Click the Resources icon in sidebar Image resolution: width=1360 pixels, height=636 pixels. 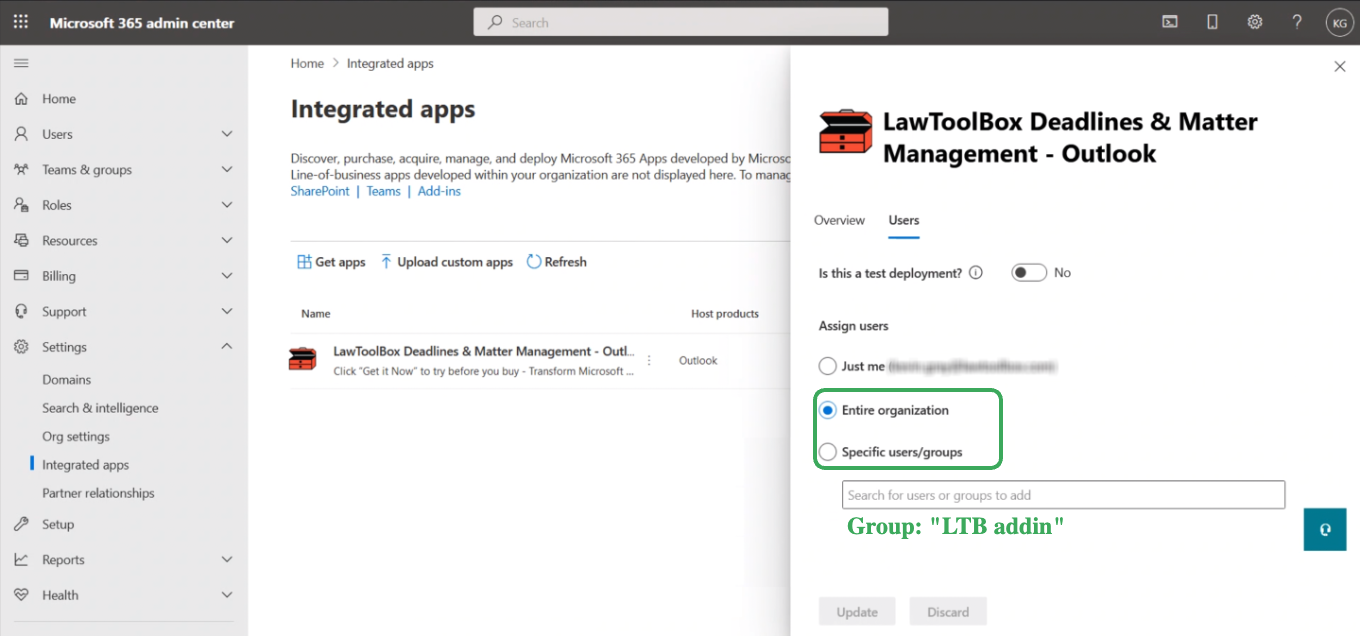(x=21, y=241)
